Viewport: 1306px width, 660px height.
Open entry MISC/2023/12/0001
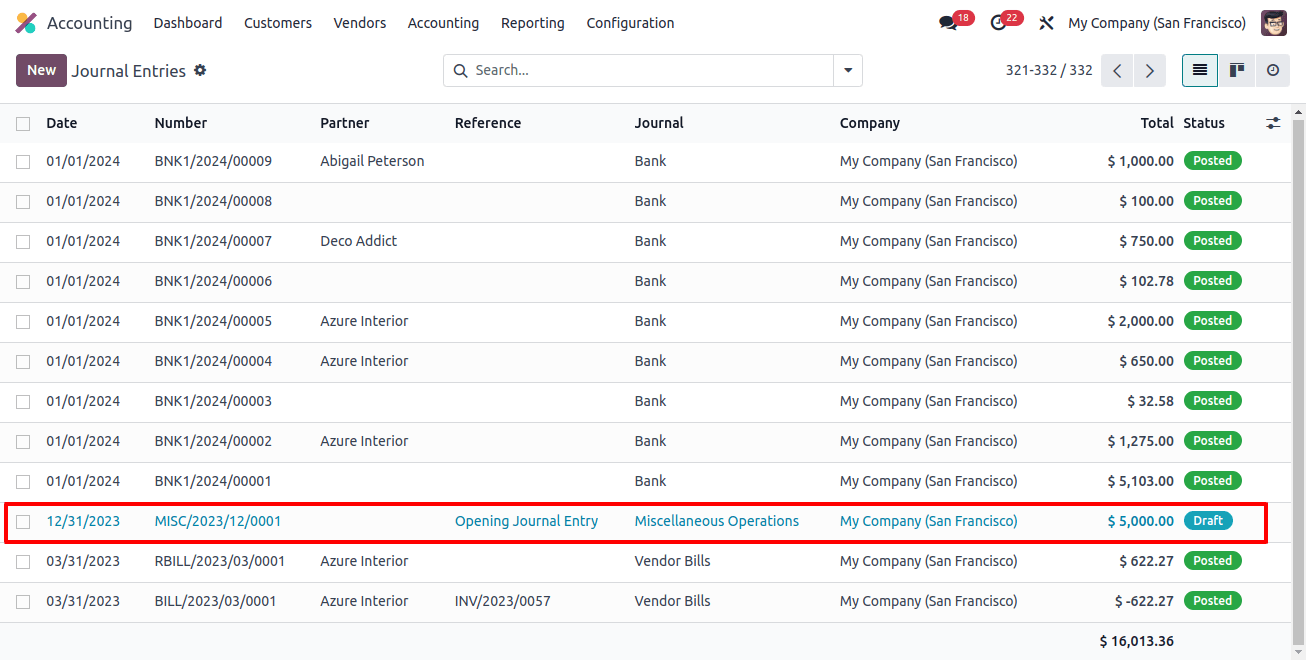click(x=218, y=521)
